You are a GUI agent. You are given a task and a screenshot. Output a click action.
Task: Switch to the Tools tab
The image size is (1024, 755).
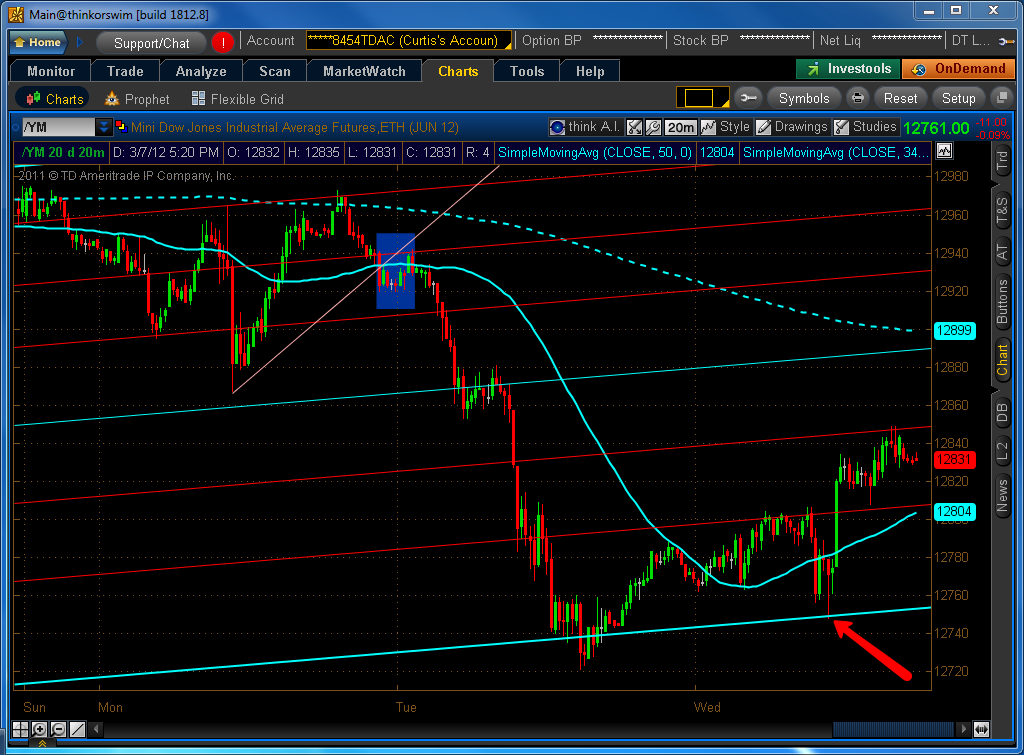tap(526, 71)
